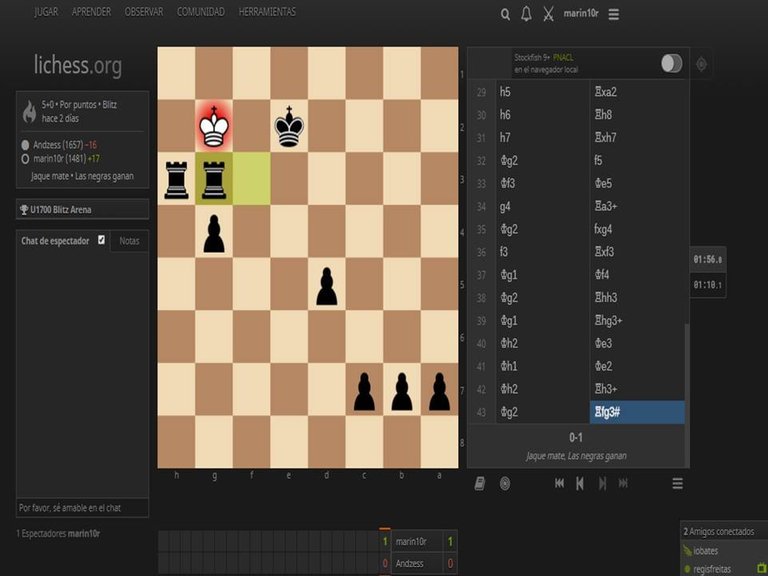Step back one move
Image resolution: width=768 pixels, height=576 pixels.
(580, 483)
